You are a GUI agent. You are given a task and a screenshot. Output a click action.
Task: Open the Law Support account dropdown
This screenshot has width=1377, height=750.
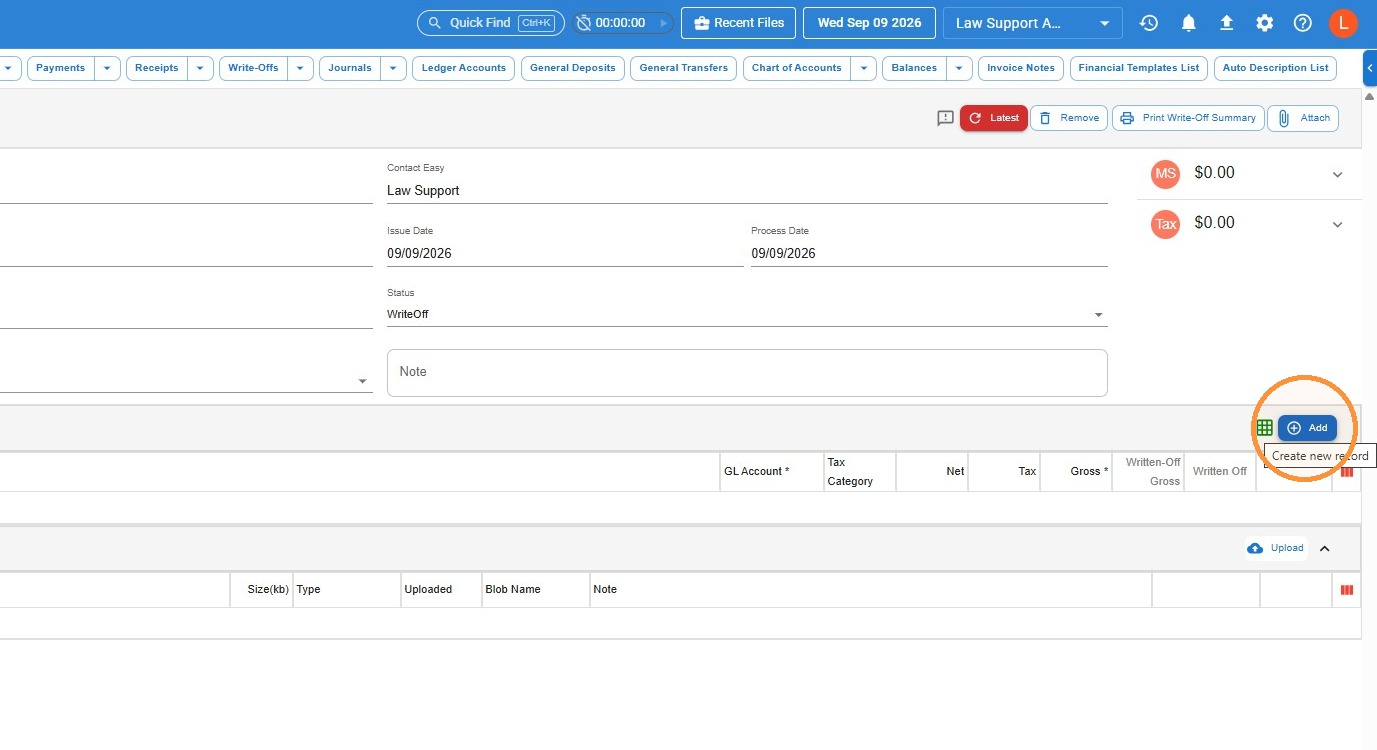(x=1032, y=23)
